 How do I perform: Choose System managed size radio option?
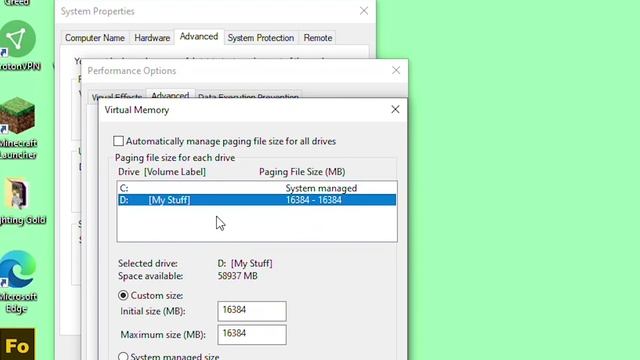(x=123, y=356)
